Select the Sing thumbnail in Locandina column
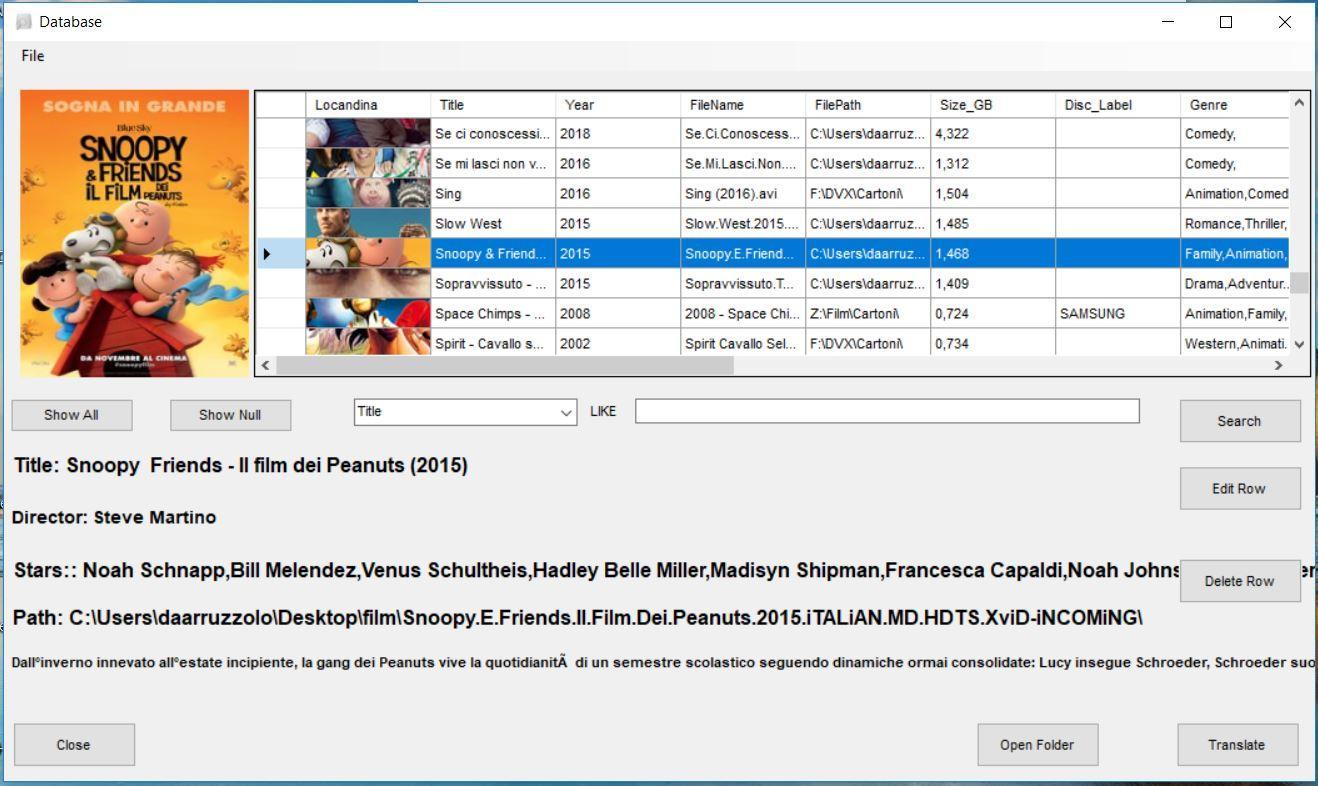 368,194
